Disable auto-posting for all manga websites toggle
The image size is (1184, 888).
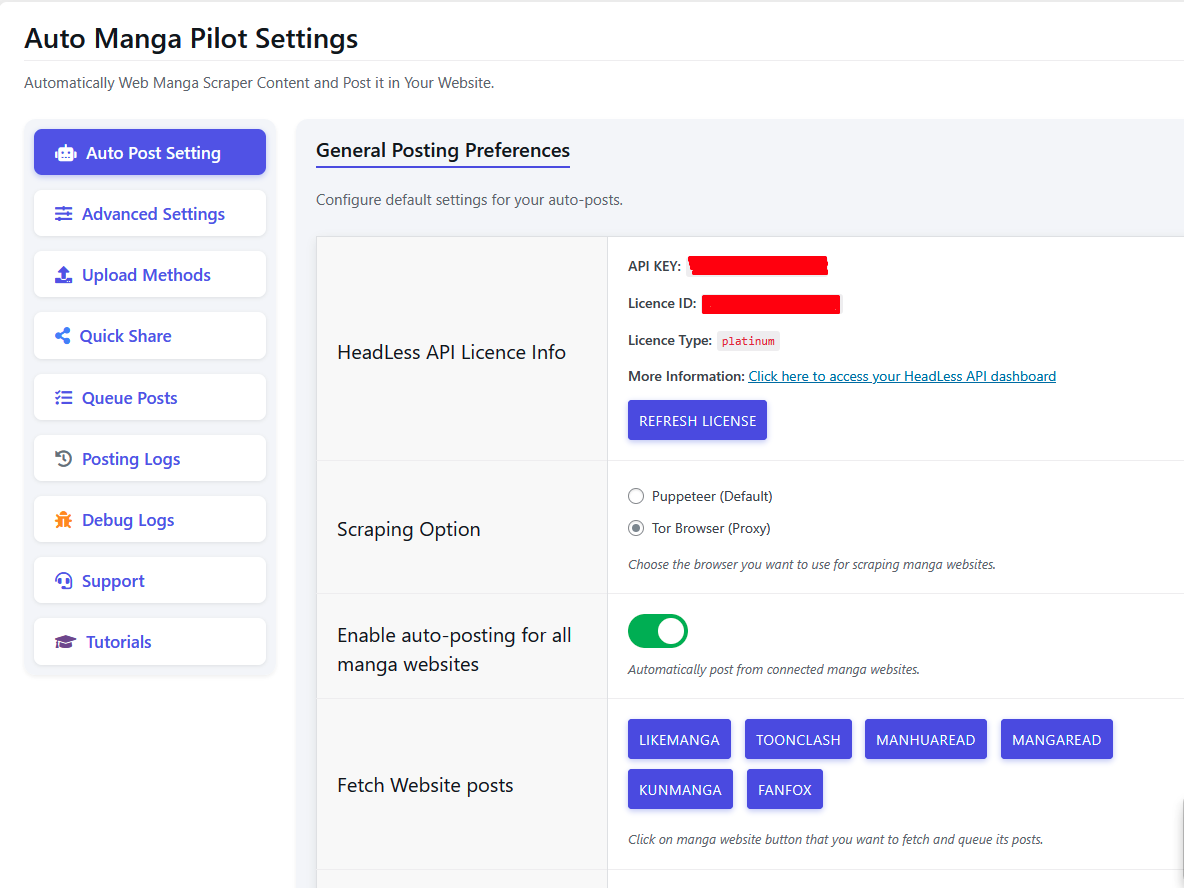[x=658, y=631]
